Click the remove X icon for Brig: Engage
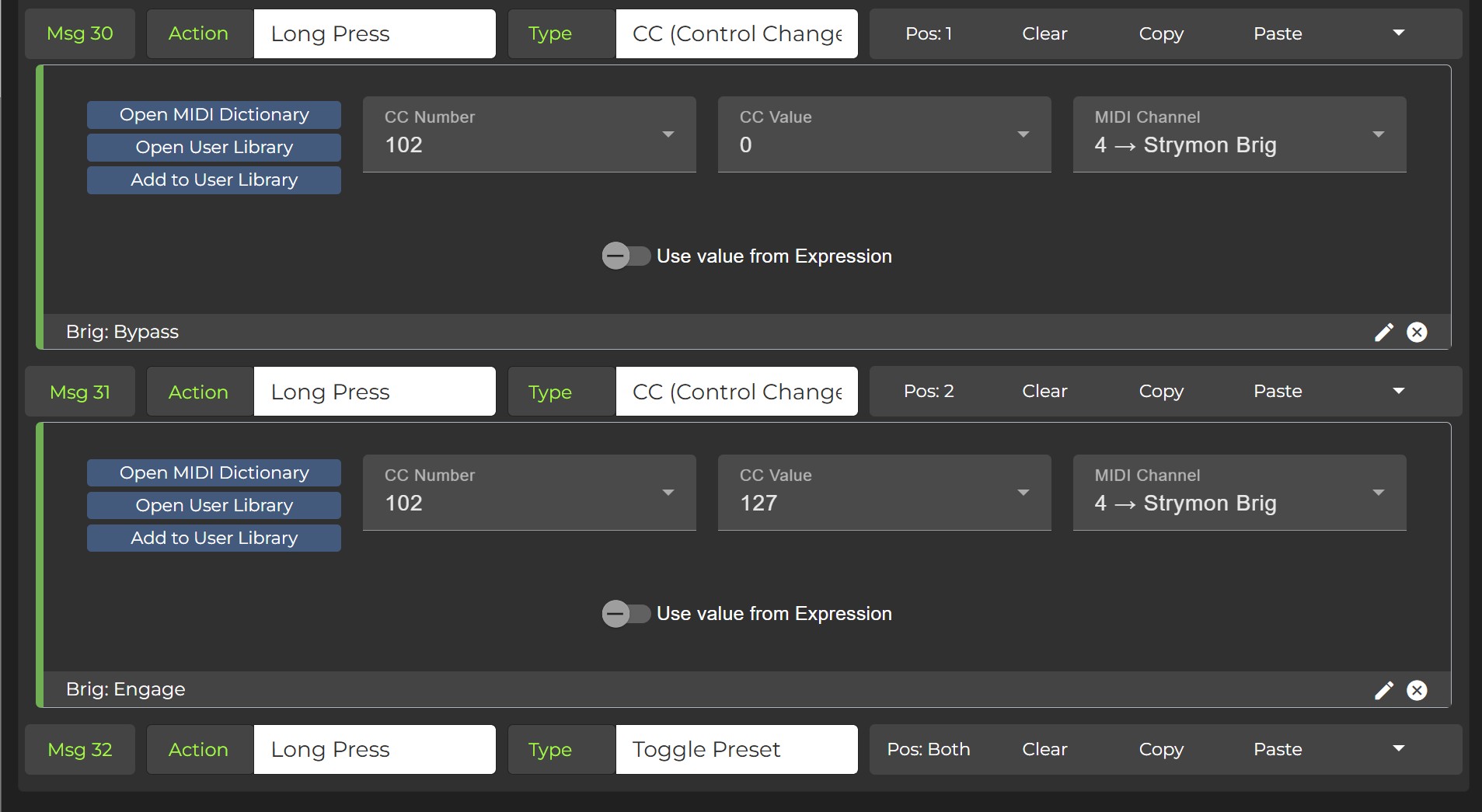Screen dimensions: 1482x812 (1417, 690)
